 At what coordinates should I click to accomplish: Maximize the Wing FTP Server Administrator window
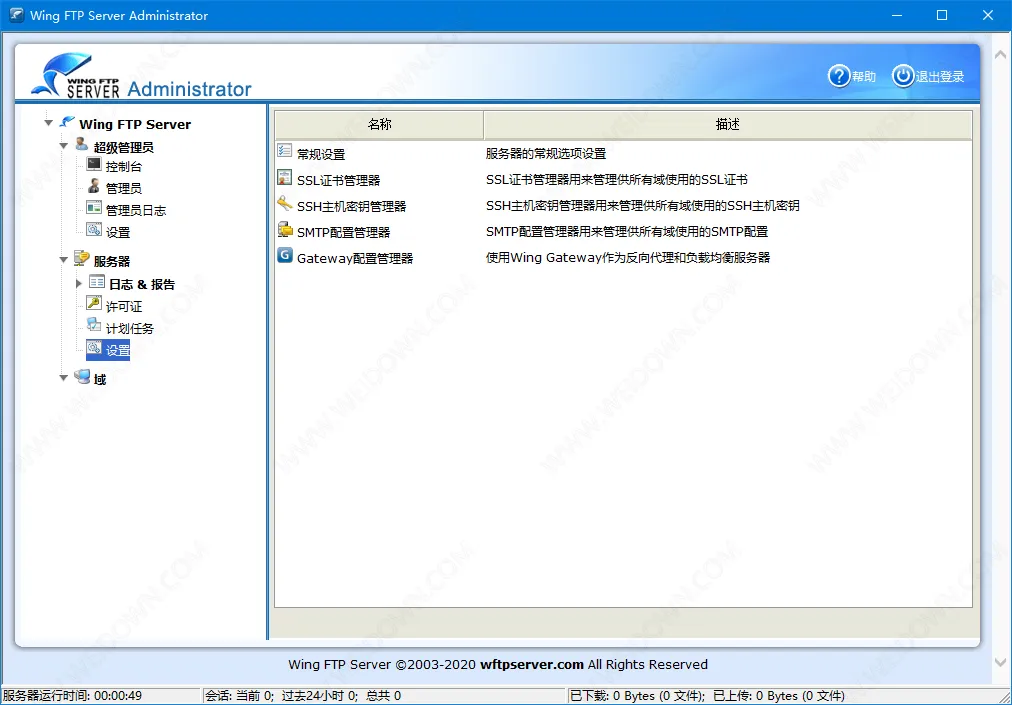point(942,15)
